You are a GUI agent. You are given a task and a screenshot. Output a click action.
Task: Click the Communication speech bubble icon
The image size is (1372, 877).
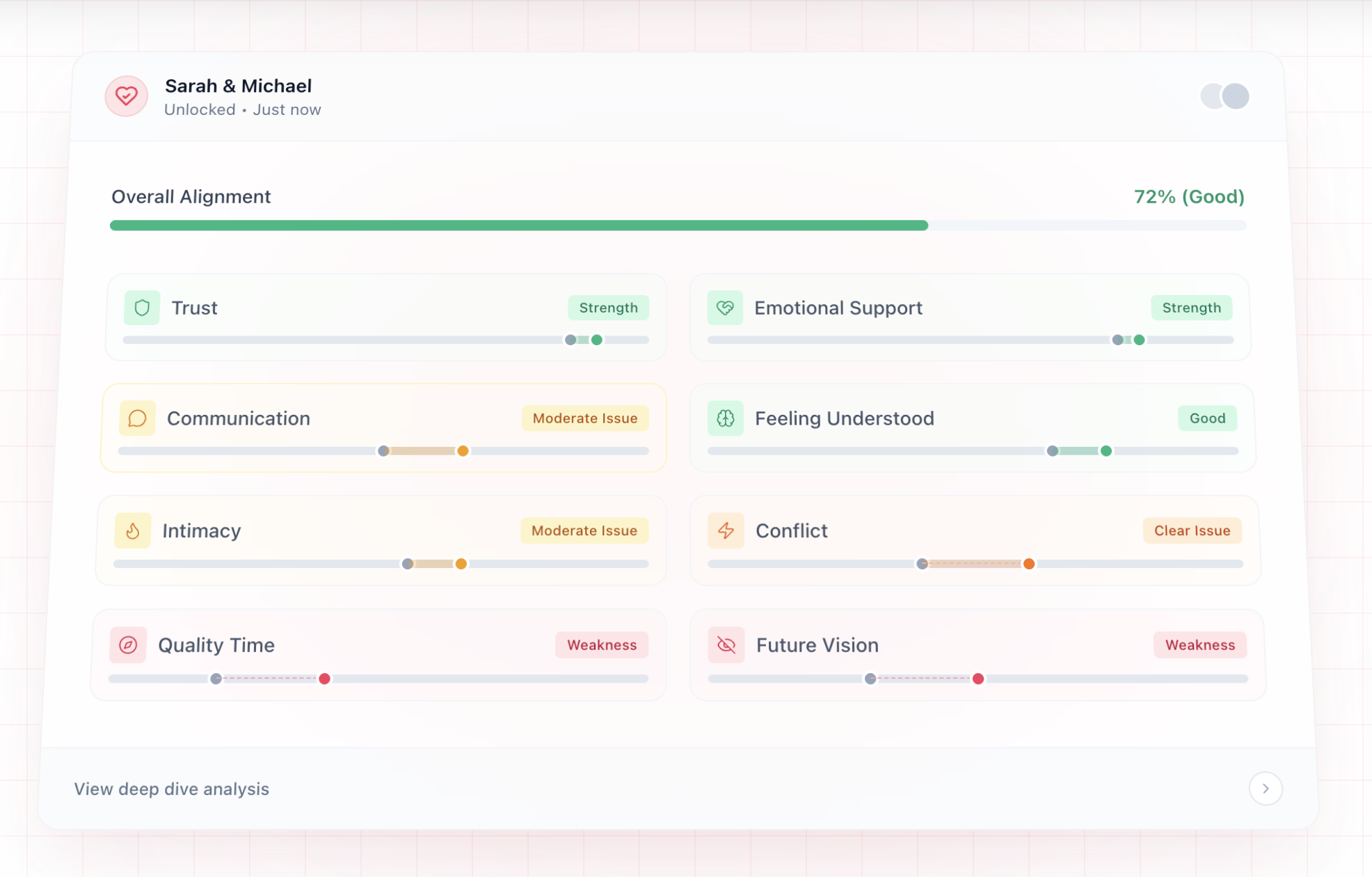point(137,418)
